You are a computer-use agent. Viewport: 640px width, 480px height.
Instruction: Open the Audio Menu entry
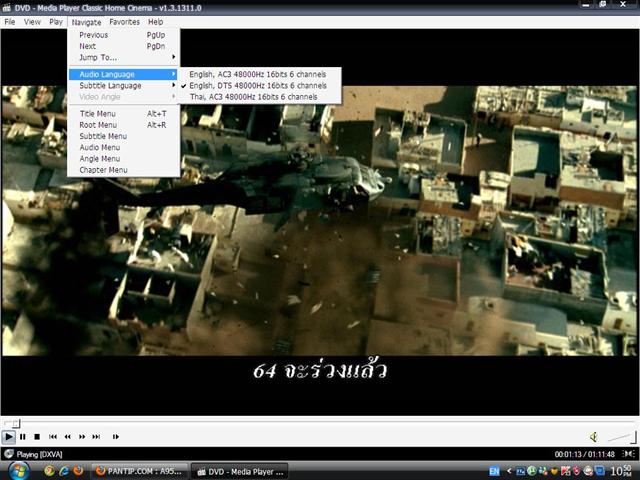point(124,147)
